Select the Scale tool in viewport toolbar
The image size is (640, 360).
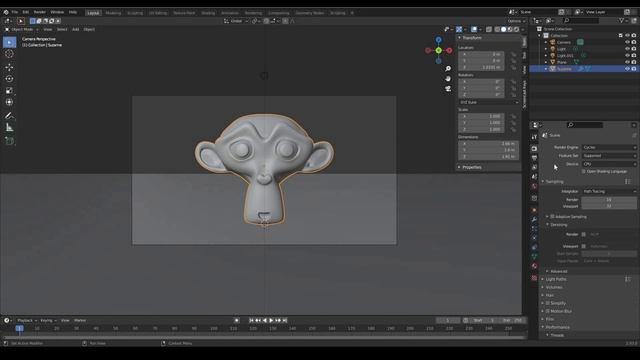point(9,91)
